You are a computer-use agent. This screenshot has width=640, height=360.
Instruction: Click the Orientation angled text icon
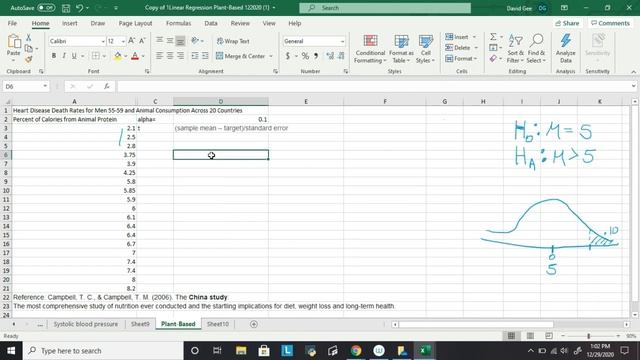pyautogui.click(x=195, y=40)
